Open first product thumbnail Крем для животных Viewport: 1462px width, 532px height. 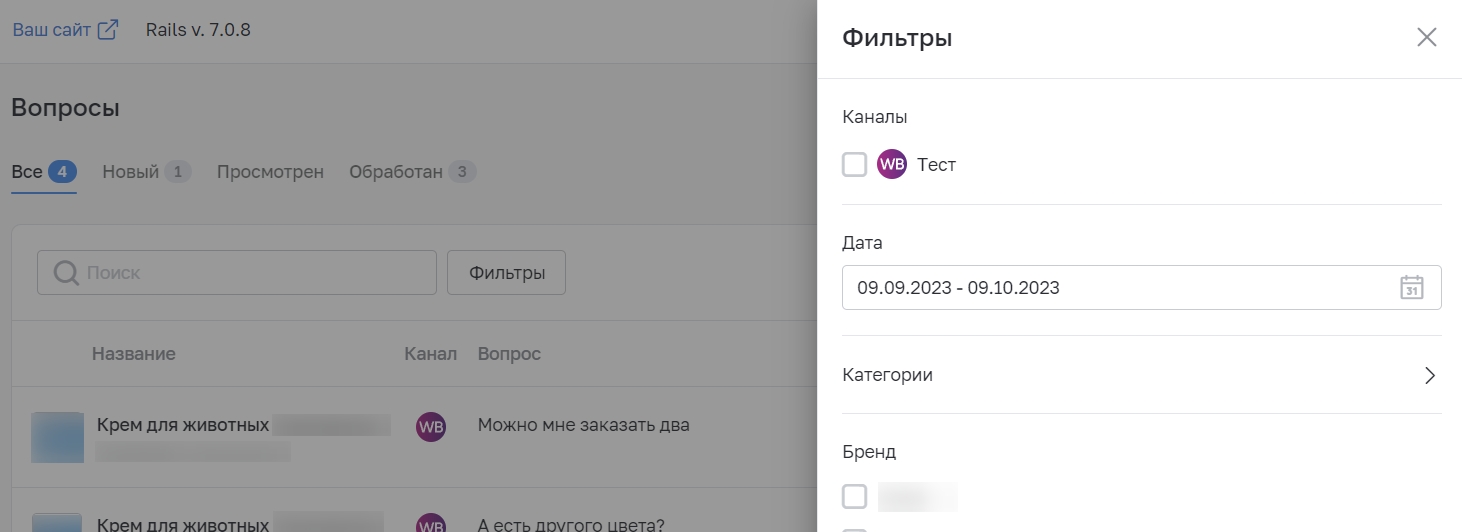coord(57,437)
